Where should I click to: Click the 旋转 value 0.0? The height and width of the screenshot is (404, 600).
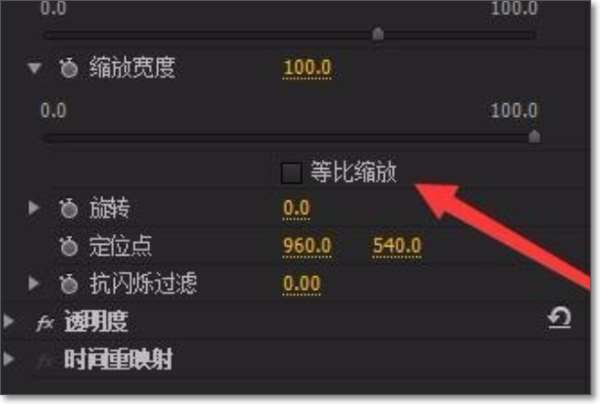[297, 209]
